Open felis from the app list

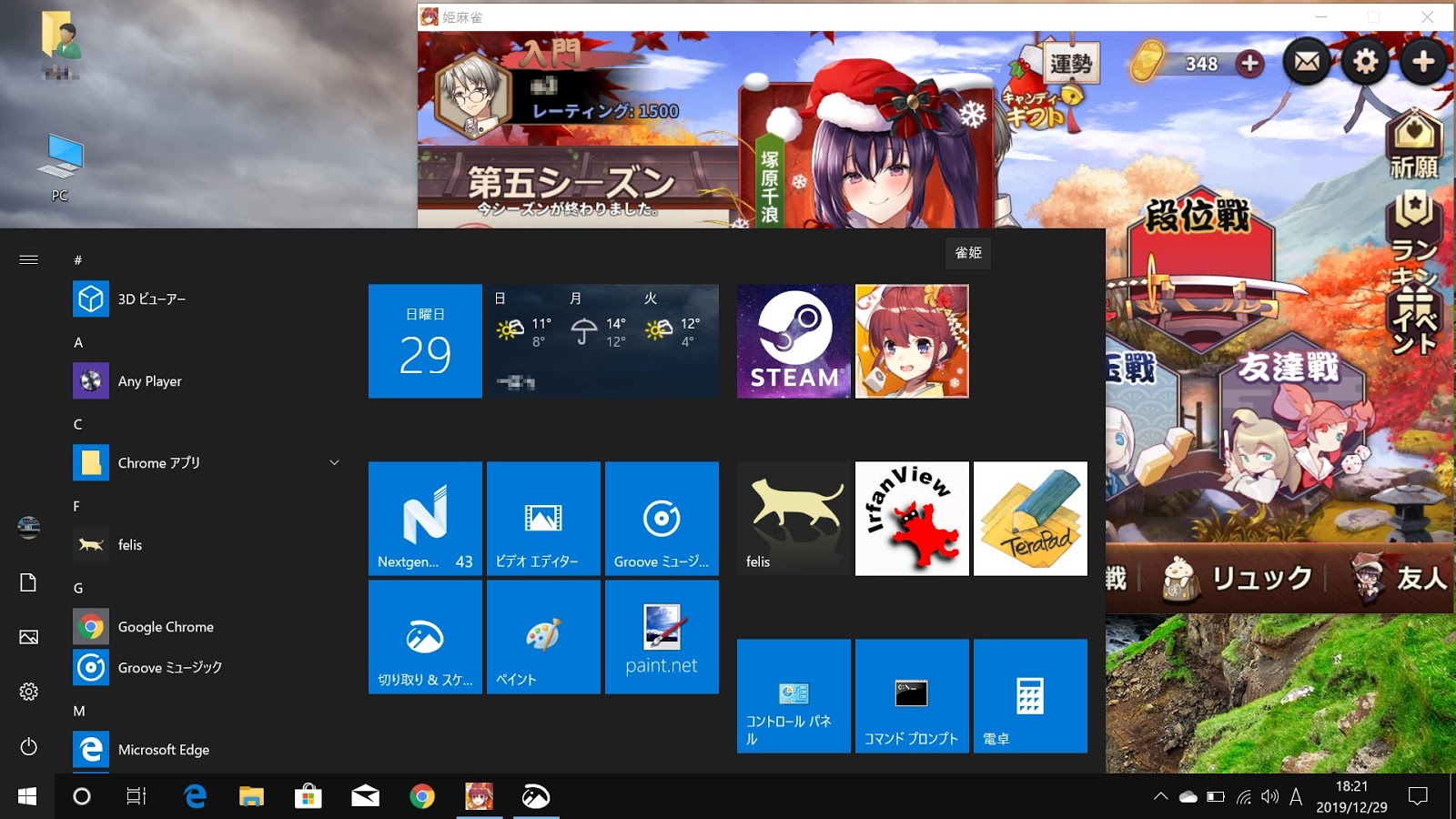[x=209, y=544]
